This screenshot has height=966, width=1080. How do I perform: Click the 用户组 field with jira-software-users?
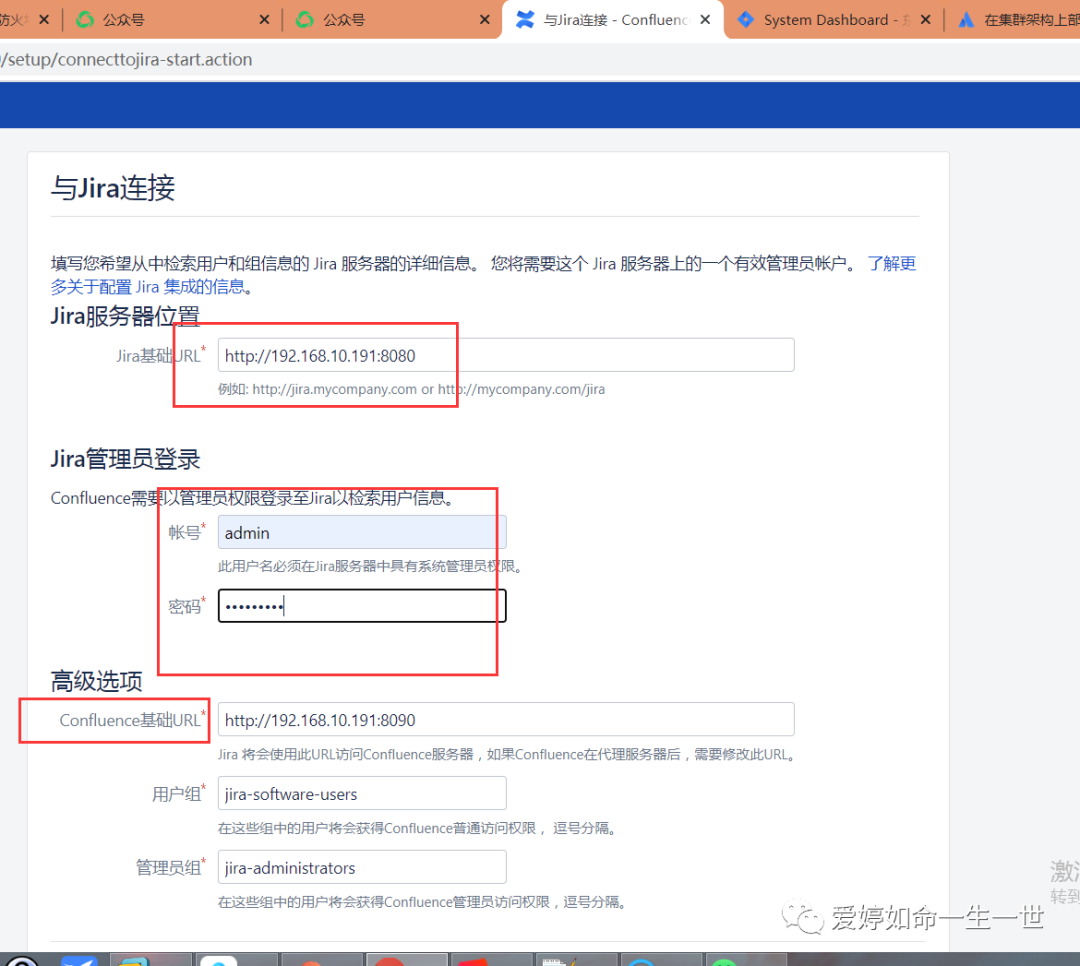click(362, 794)
